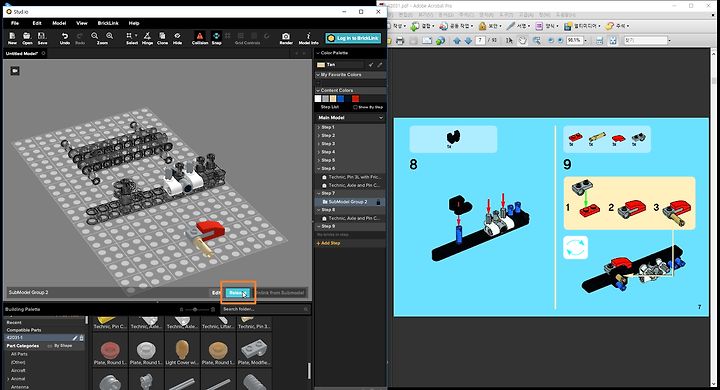
Task: Activate the Hinge tool
Action: coord(147,38)
